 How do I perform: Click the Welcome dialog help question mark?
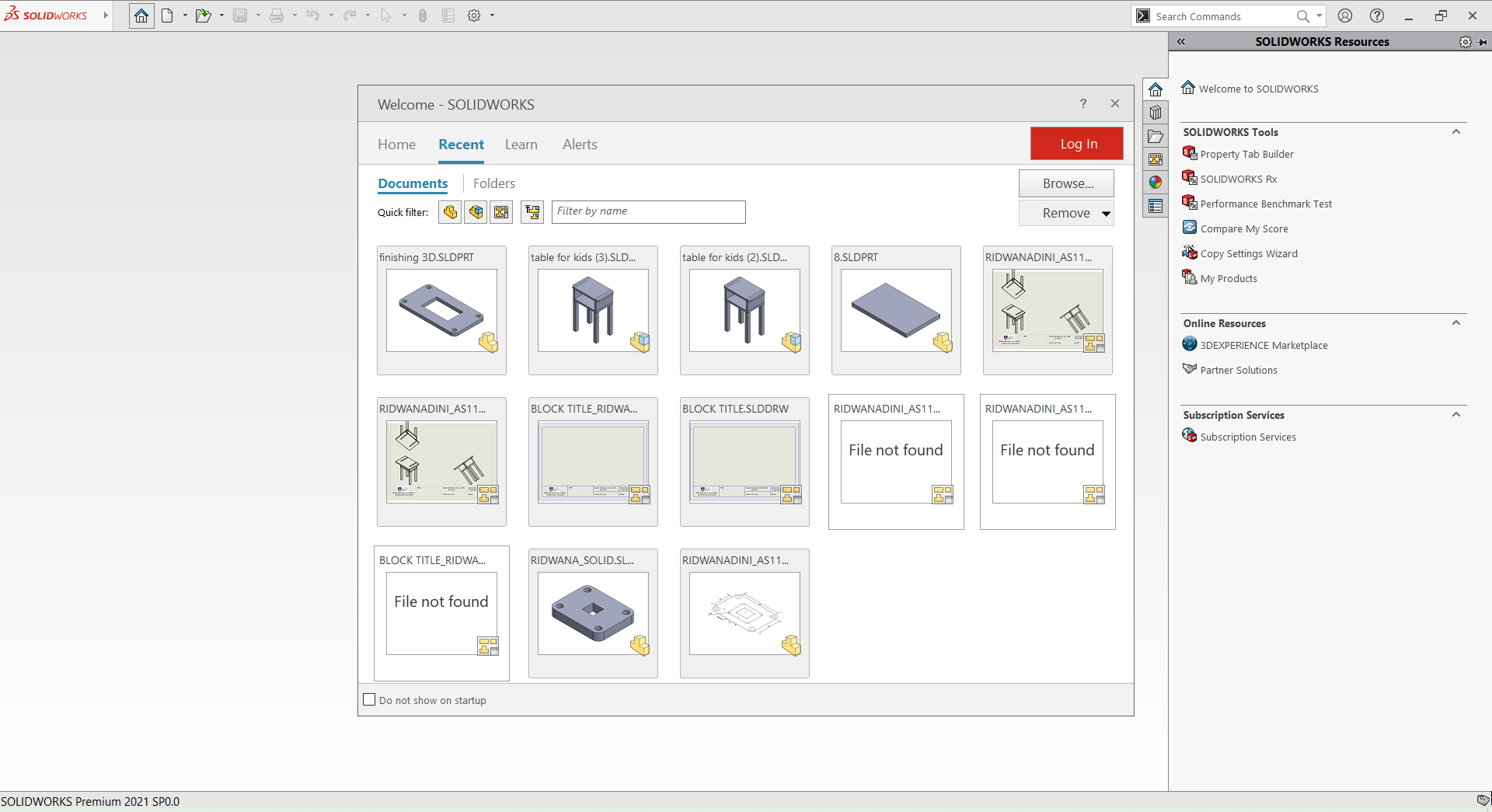(x=1083, y=103)
